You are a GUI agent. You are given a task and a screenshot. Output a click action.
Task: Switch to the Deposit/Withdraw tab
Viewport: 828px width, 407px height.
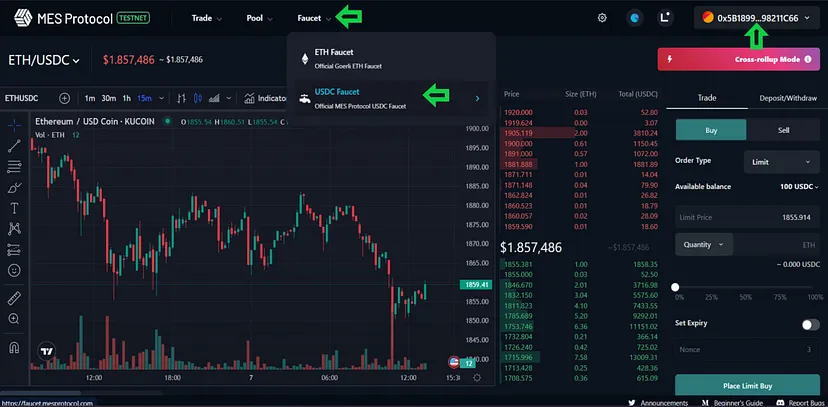(x=787, y=98)
